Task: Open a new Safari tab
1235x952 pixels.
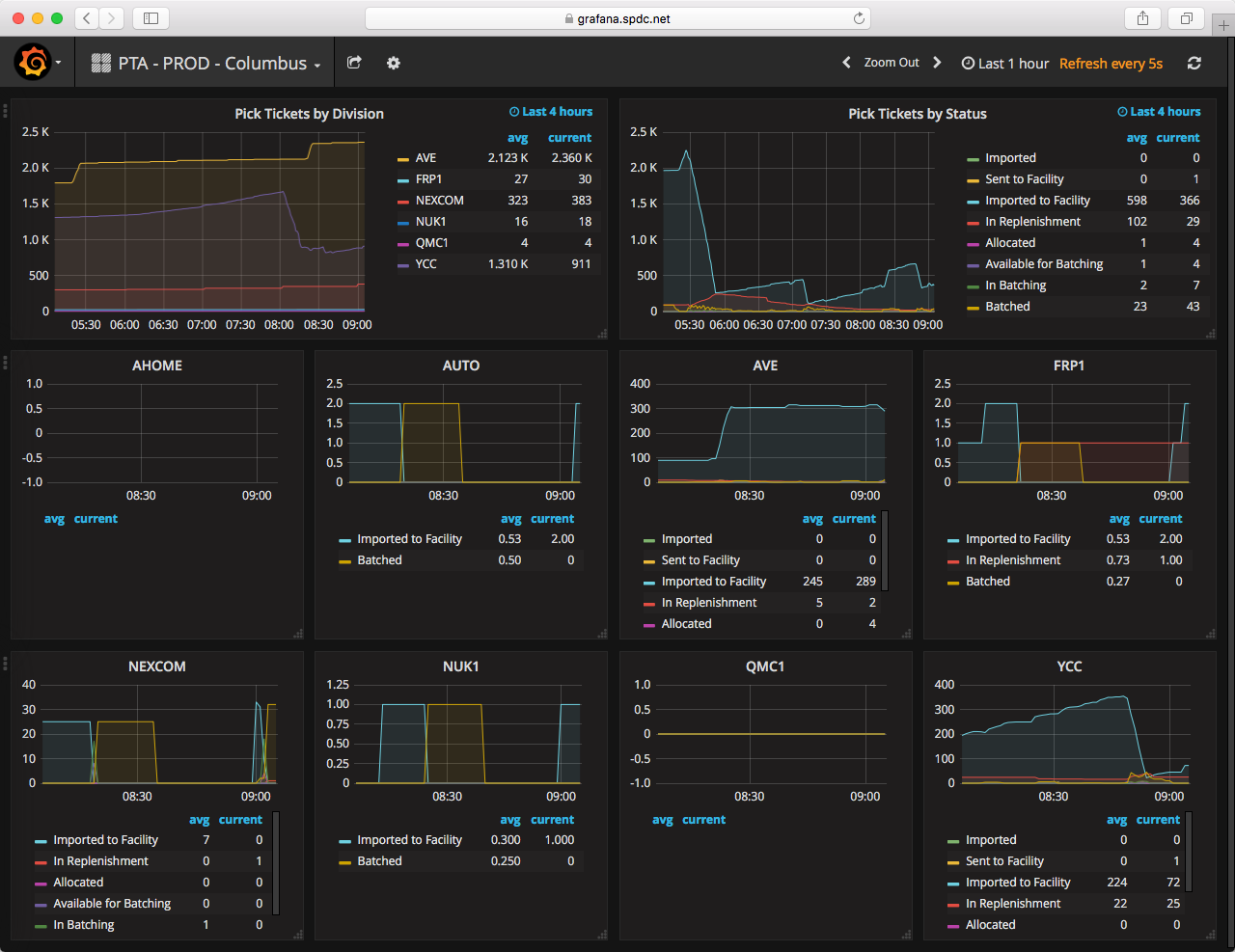Action: (x=1223, y=25)
